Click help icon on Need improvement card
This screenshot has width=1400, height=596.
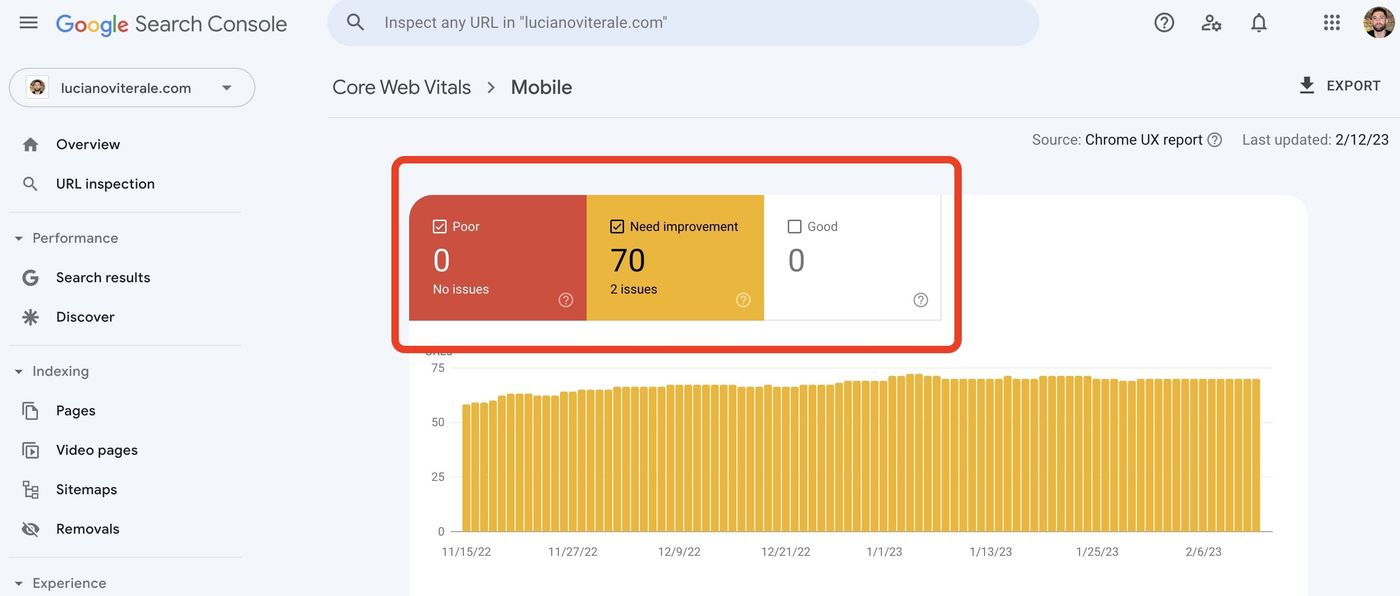743,300
